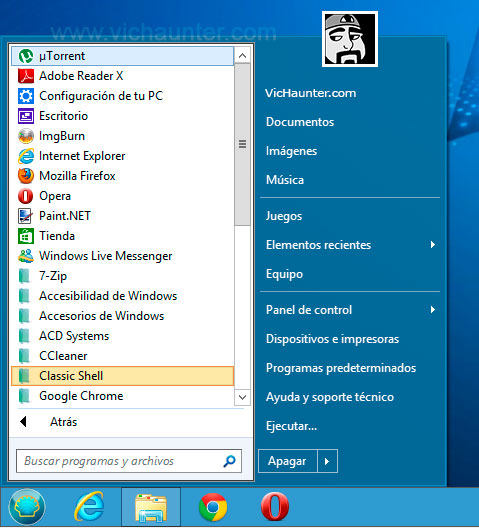Viewport: 479px width, 528px height.
Task: Open µTorrent from the programs list
Action: [x=122, y=56]
